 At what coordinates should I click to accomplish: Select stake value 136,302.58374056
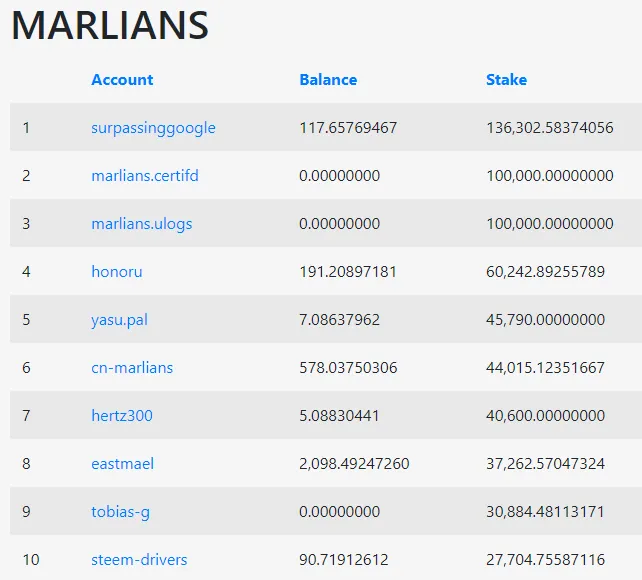[549, 128]
